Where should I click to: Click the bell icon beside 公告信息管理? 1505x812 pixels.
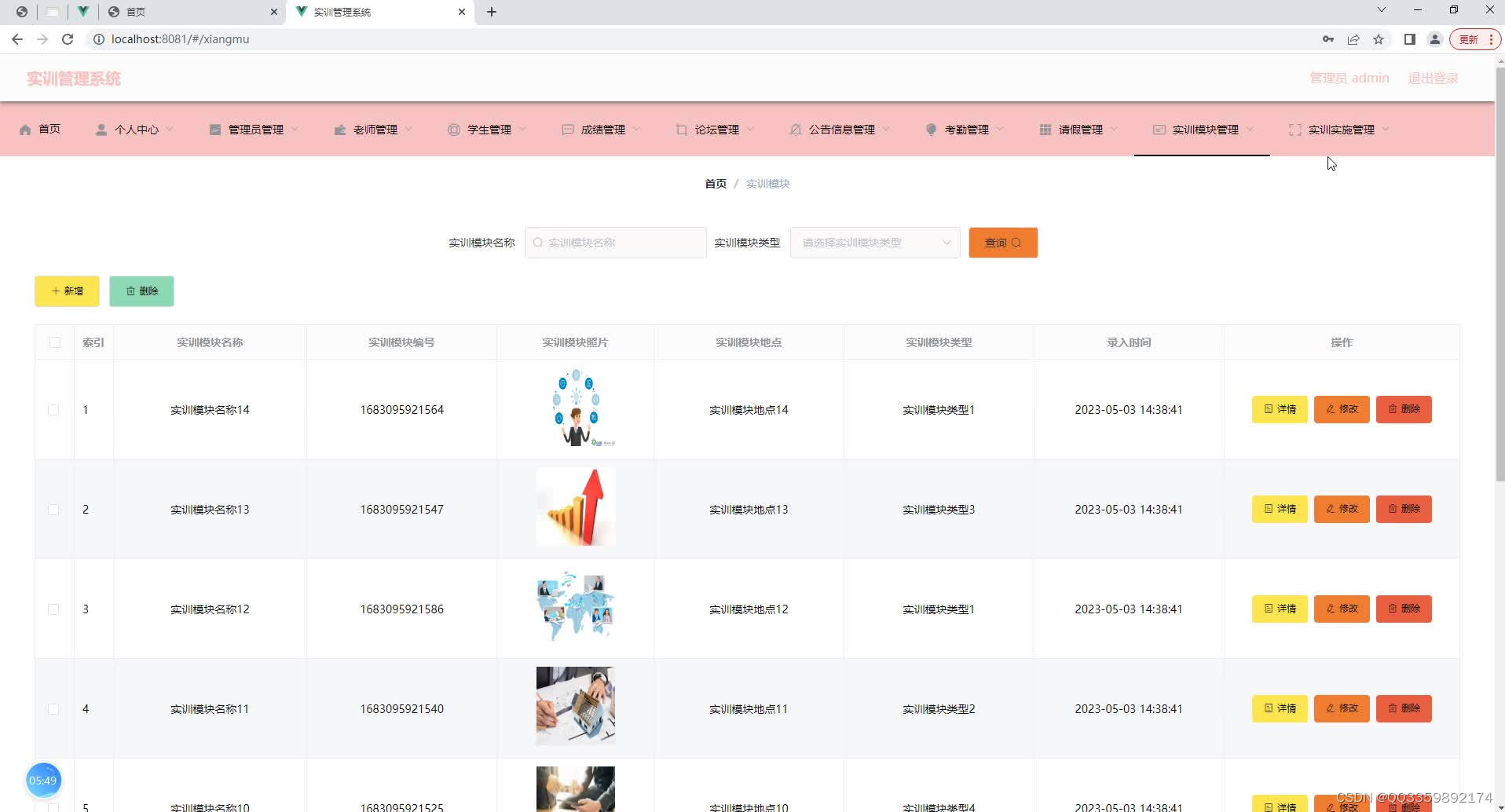[x=796, y=130]
